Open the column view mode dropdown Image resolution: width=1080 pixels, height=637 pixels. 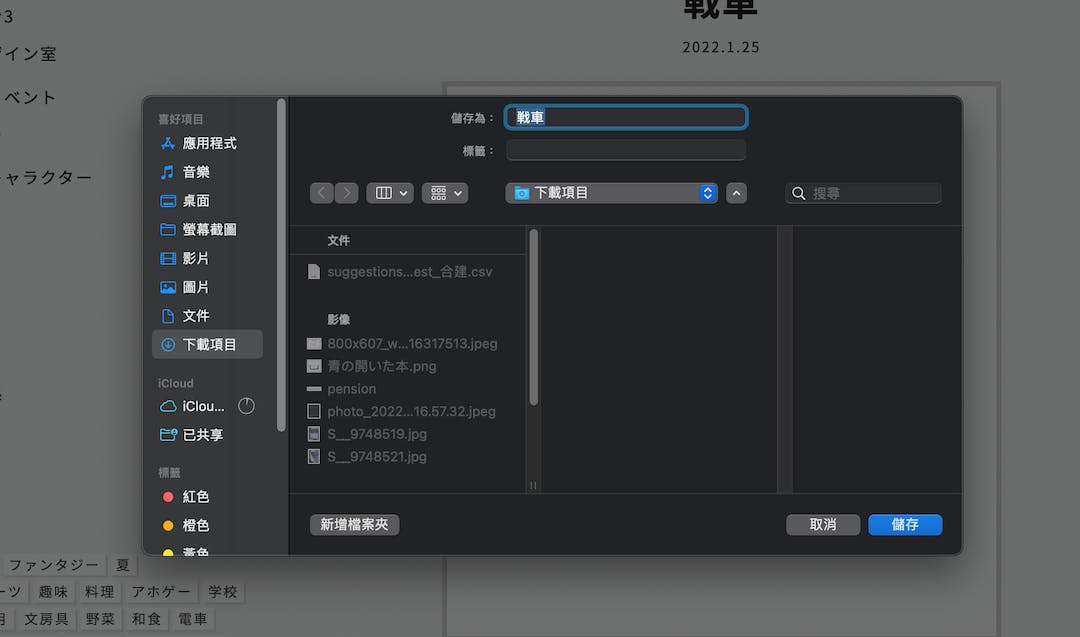click(390, 193)
